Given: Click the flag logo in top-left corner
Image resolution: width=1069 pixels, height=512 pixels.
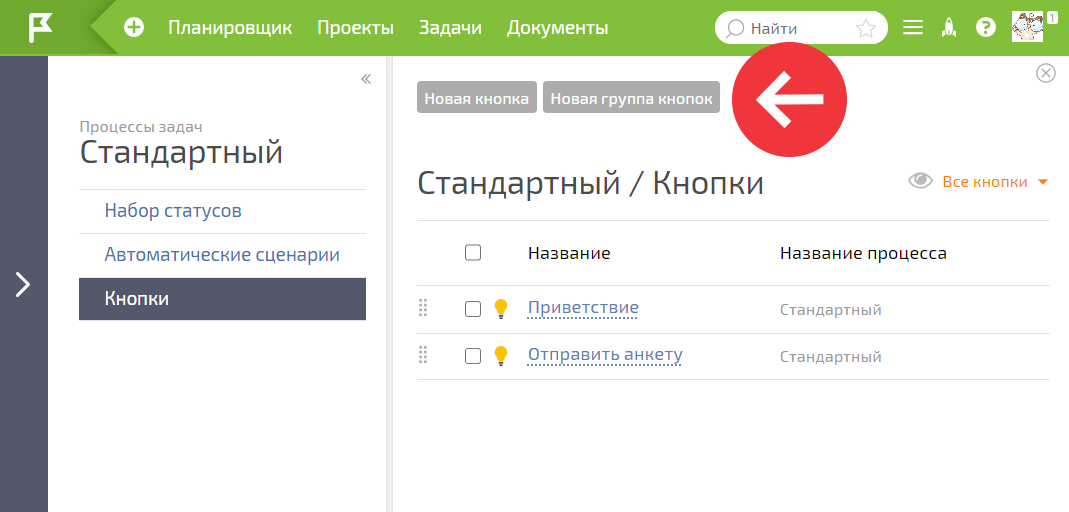Looking at the screenshot, I should point(40,28).
